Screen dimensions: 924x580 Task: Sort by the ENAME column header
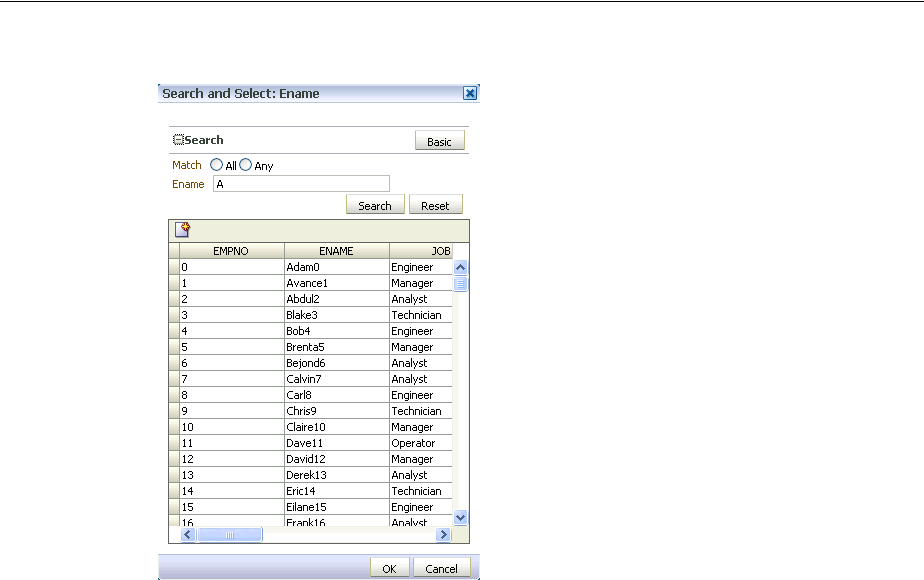[x=336, y=251]
